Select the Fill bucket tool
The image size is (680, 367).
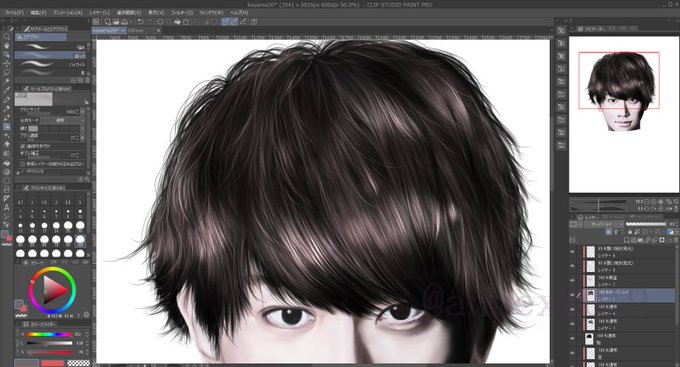coord(7,163)
